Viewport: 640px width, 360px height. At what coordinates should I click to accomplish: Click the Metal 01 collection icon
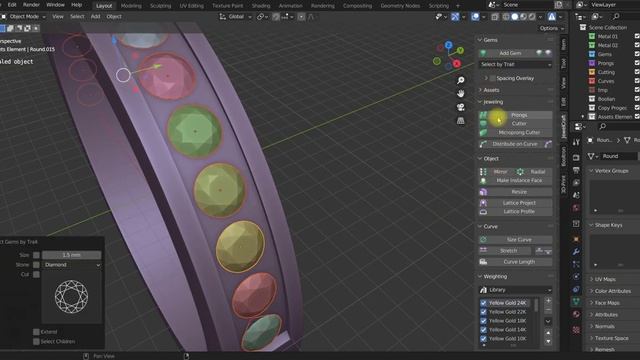[x=592, y=36]
